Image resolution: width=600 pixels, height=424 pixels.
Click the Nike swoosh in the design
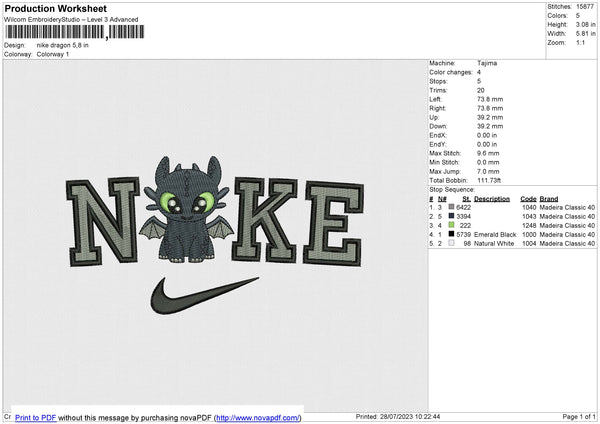(x=204, y=296)
